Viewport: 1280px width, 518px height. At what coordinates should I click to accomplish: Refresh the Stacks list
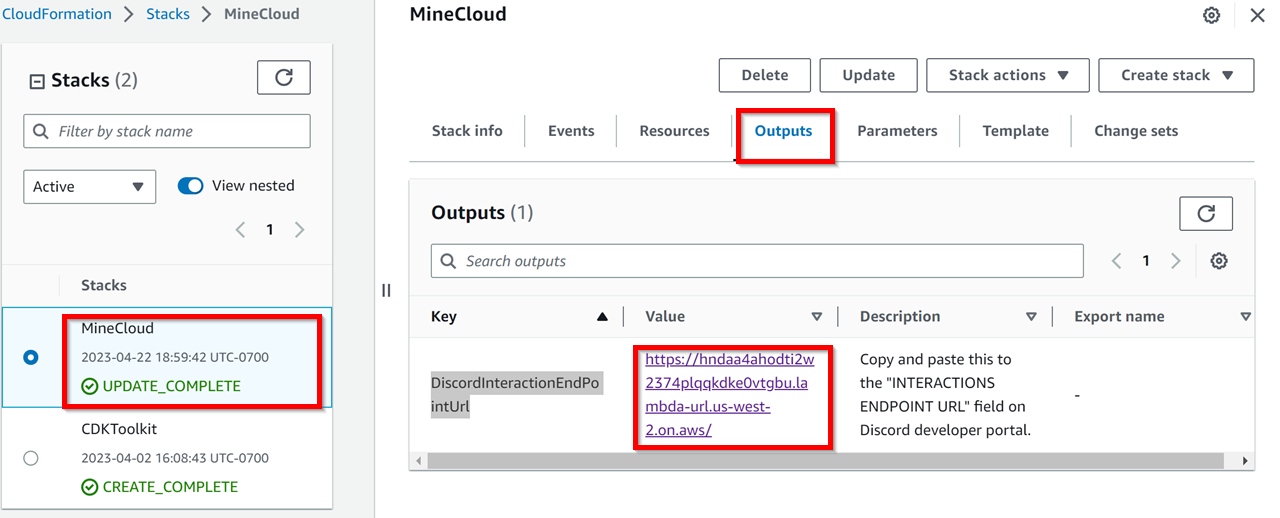pyautogui.click(x=284, y=77)
